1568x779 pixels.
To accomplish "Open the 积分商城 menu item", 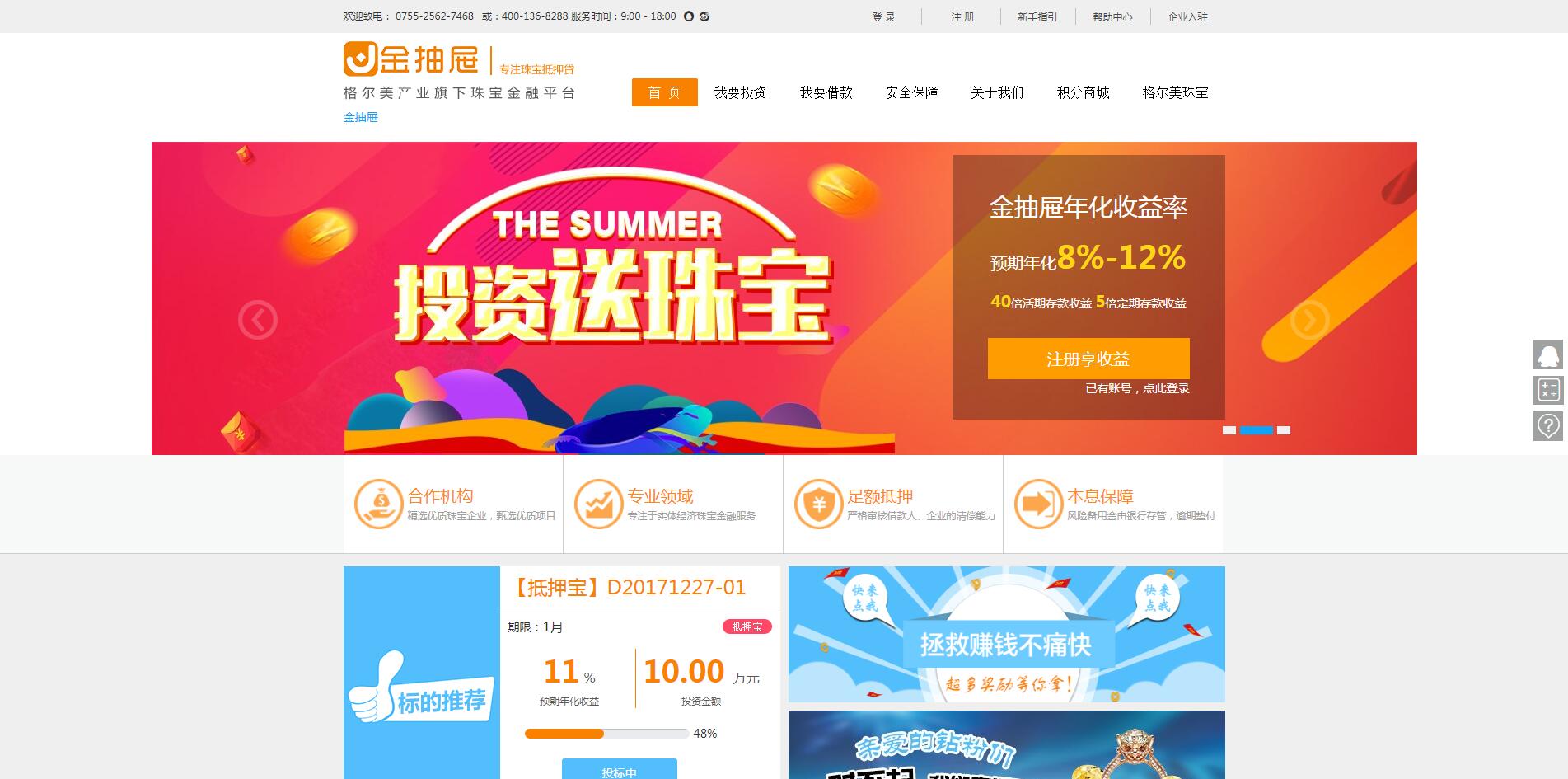I will (x=1083, y=92).
